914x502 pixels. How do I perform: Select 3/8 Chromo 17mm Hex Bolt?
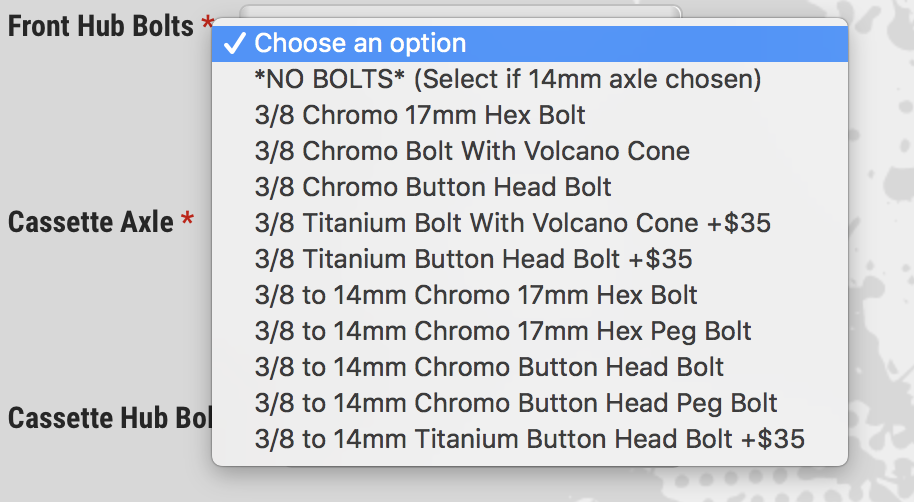click(x=420, y=115)
